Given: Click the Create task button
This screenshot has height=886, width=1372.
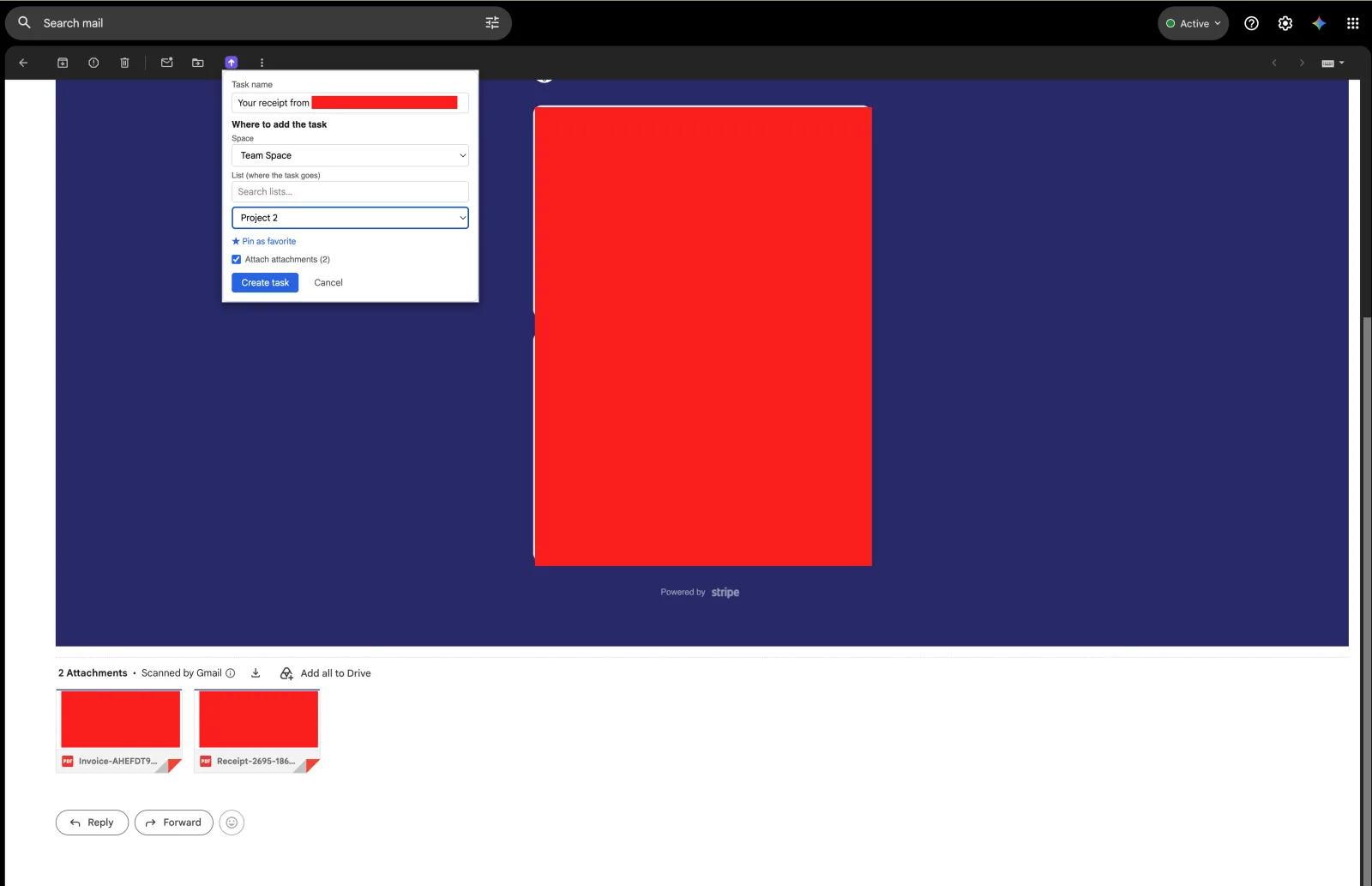Looking at the screenshot, I should point(265,282).
